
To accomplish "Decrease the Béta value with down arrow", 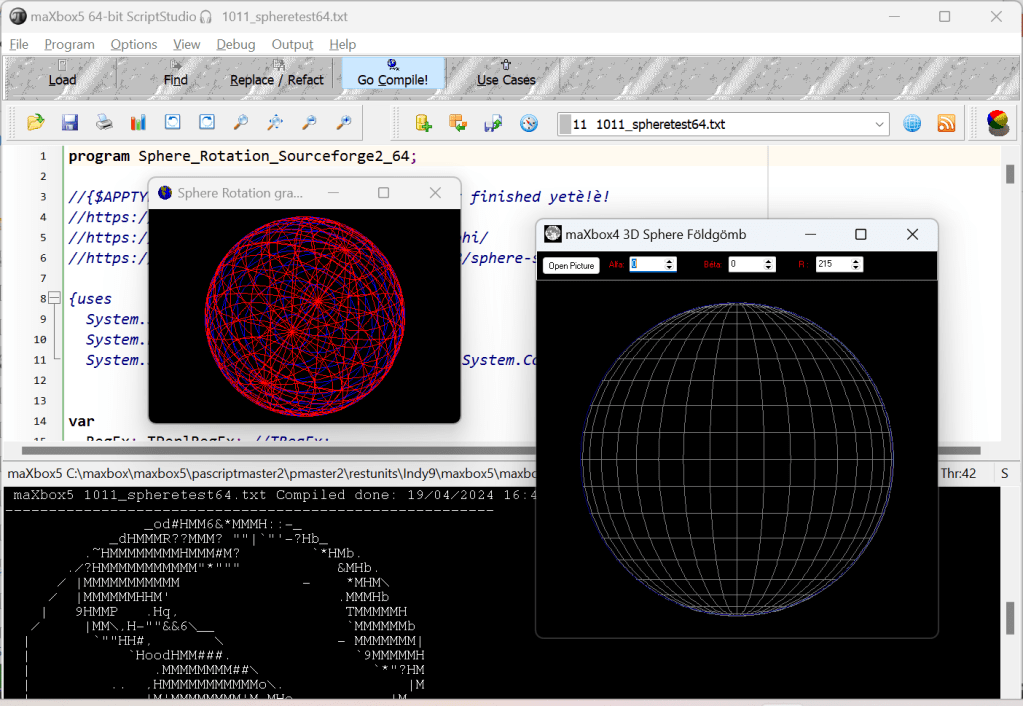I will click(x=768, y=268).
